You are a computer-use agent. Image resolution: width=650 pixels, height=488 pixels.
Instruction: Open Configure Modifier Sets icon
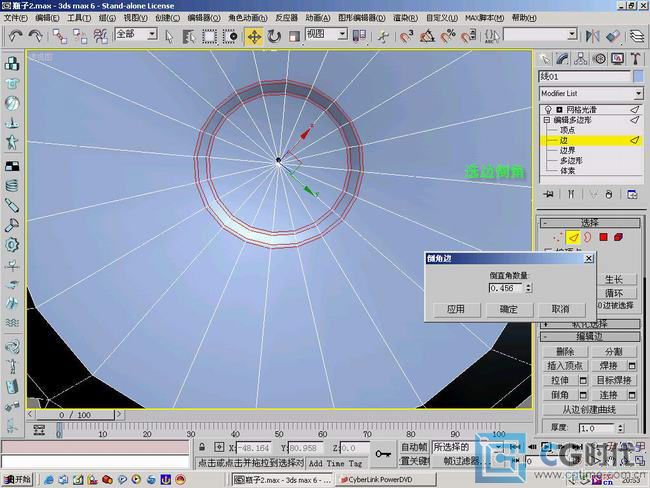(632, 194)
